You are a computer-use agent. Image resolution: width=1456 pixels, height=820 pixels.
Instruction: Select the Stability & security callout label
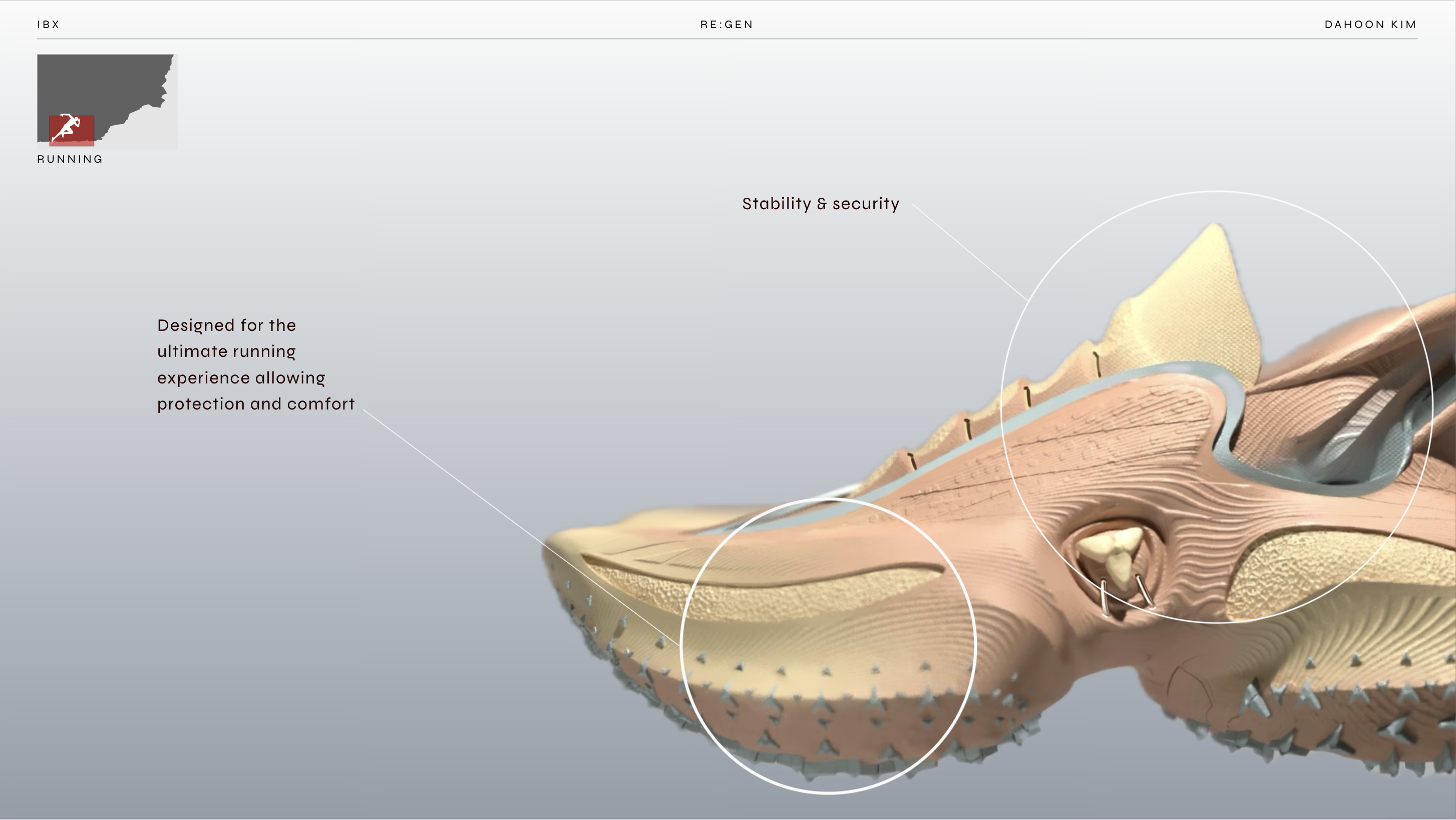point(820,204)
